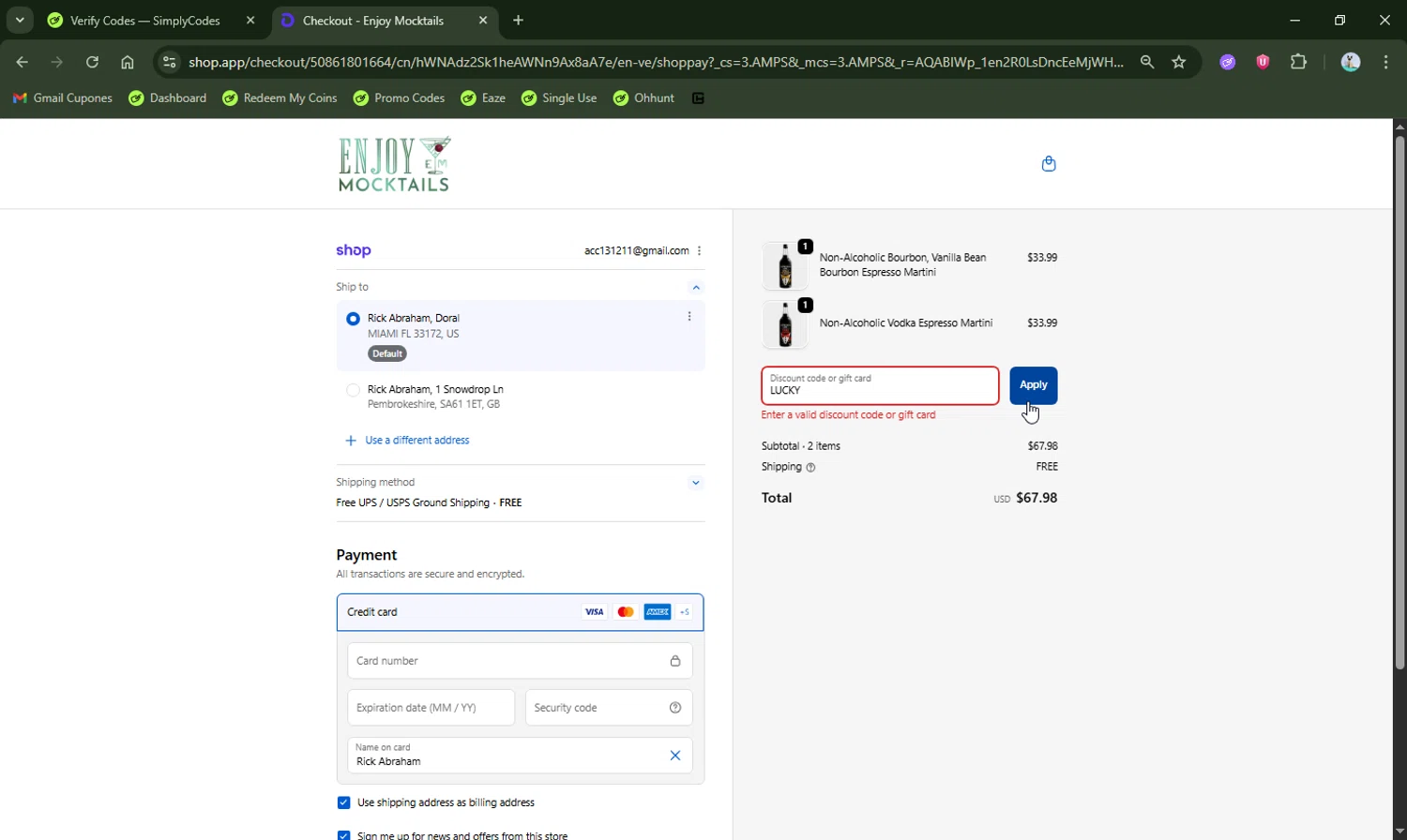The image size is (1407, 840).
Task: Open Eaze bookmark
Action: coord(483,98)
